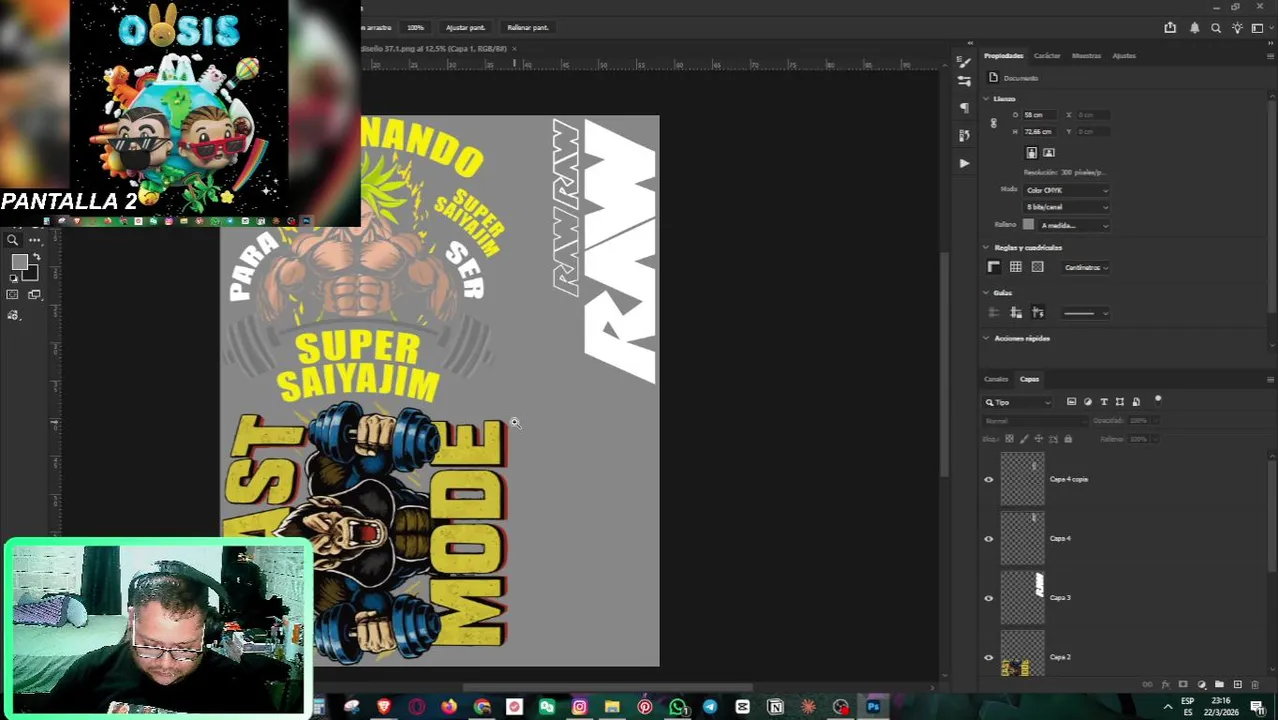
Task: Click the create new group folder icon
Action: click(x=1219, y=685)
